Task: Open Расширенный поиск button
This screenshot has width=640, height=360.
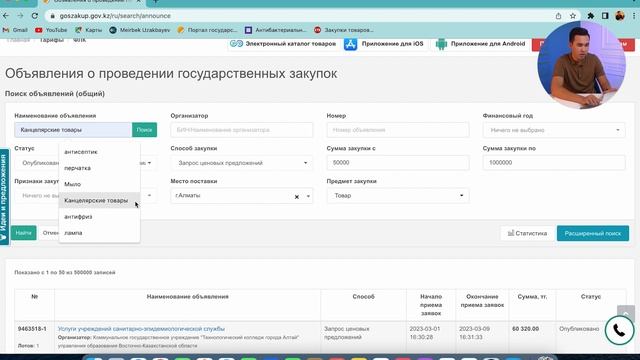Action: 593,233
